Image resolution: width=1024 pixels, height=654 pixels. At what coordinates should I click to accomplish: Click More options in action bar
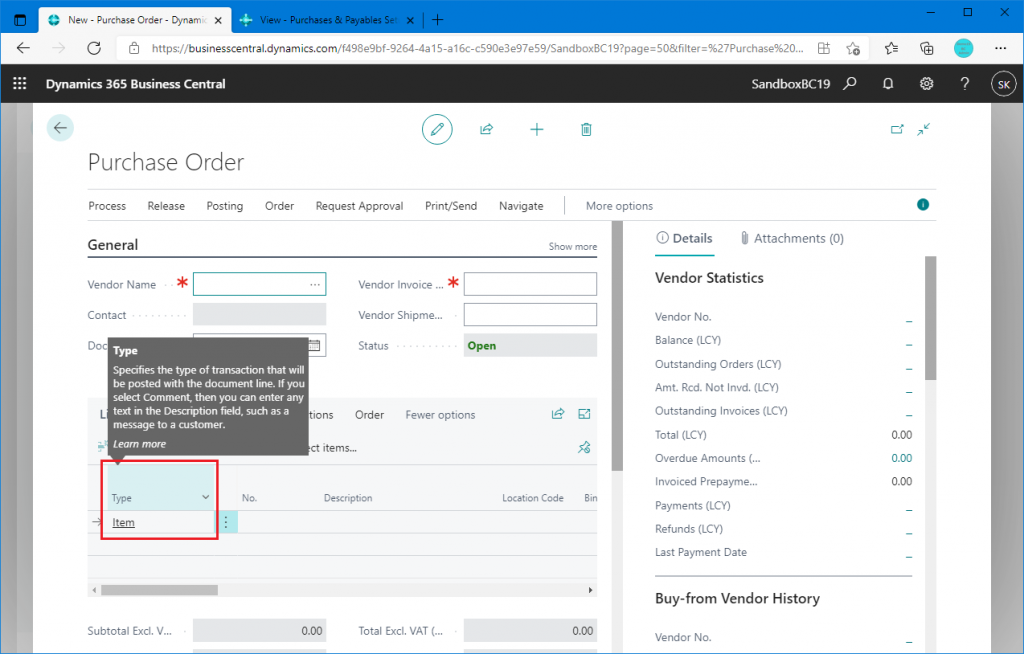619,206
